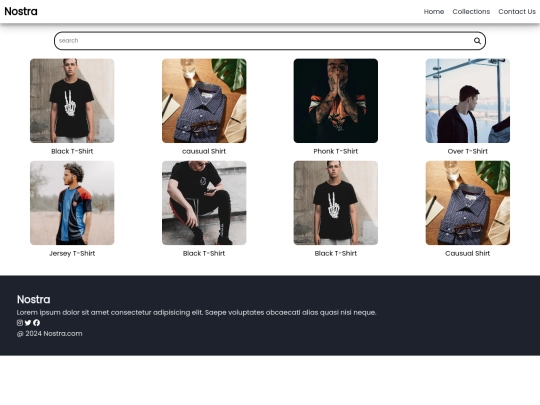
Task: Select the lowercase causual Shirt label
Action: tap(204, 151)
